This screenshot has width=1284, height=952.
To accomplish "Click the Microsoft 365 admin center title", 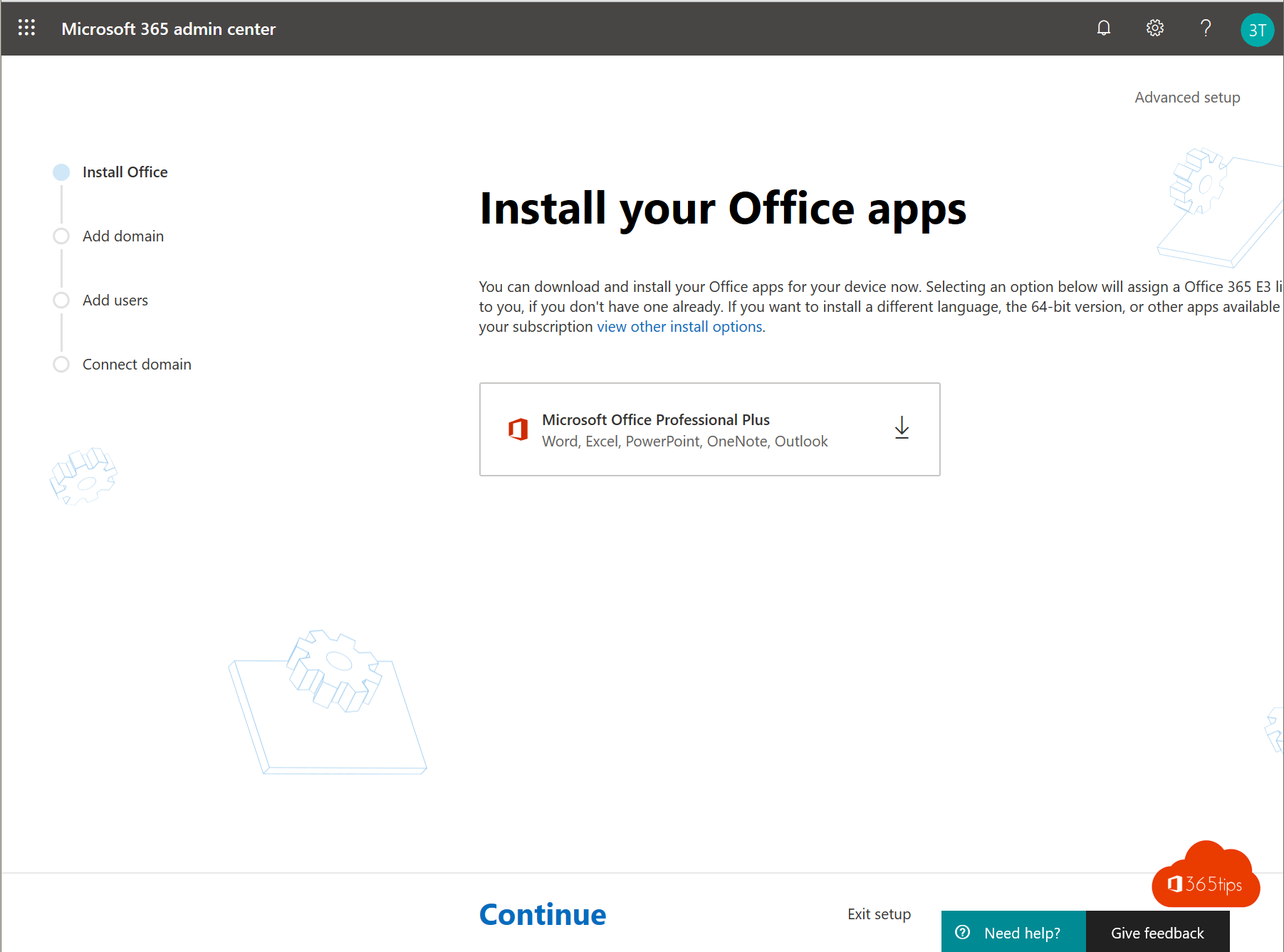I will 168,29.
